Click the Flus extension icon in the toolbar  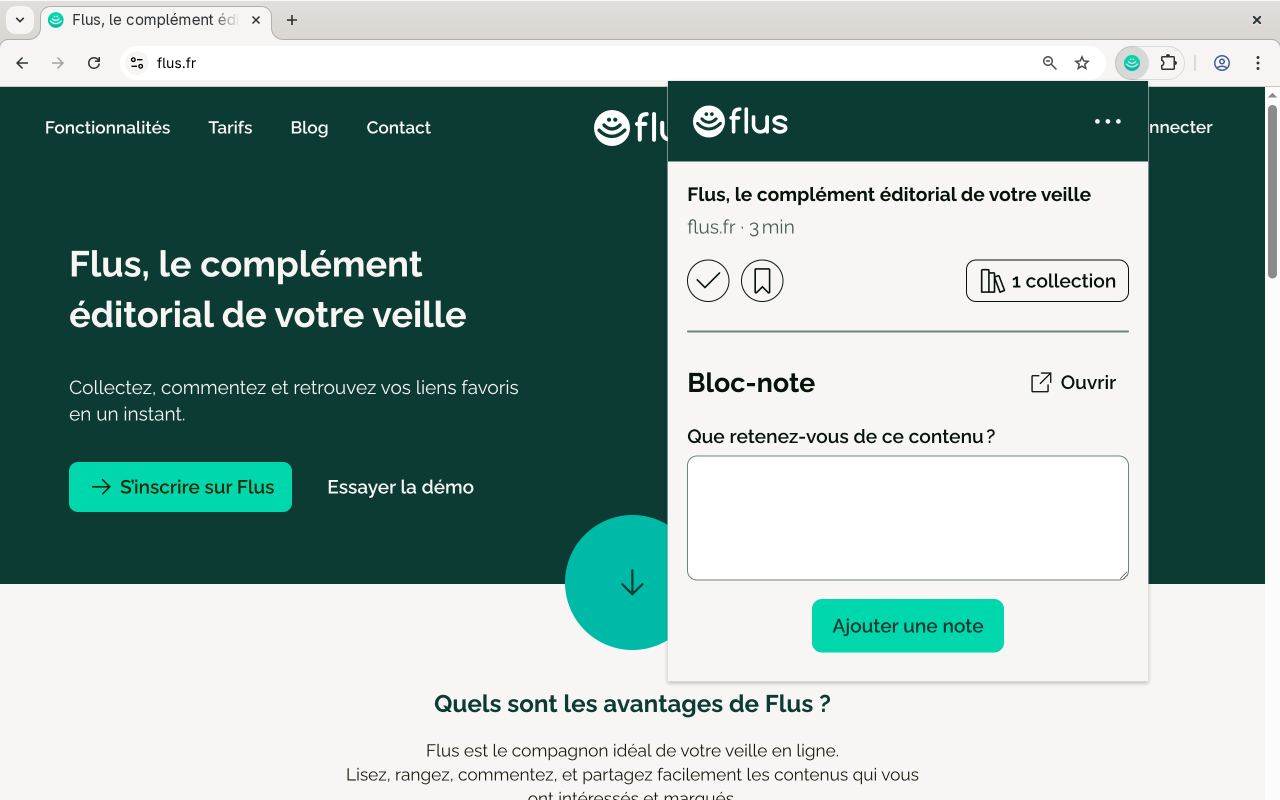[1132, 63]
